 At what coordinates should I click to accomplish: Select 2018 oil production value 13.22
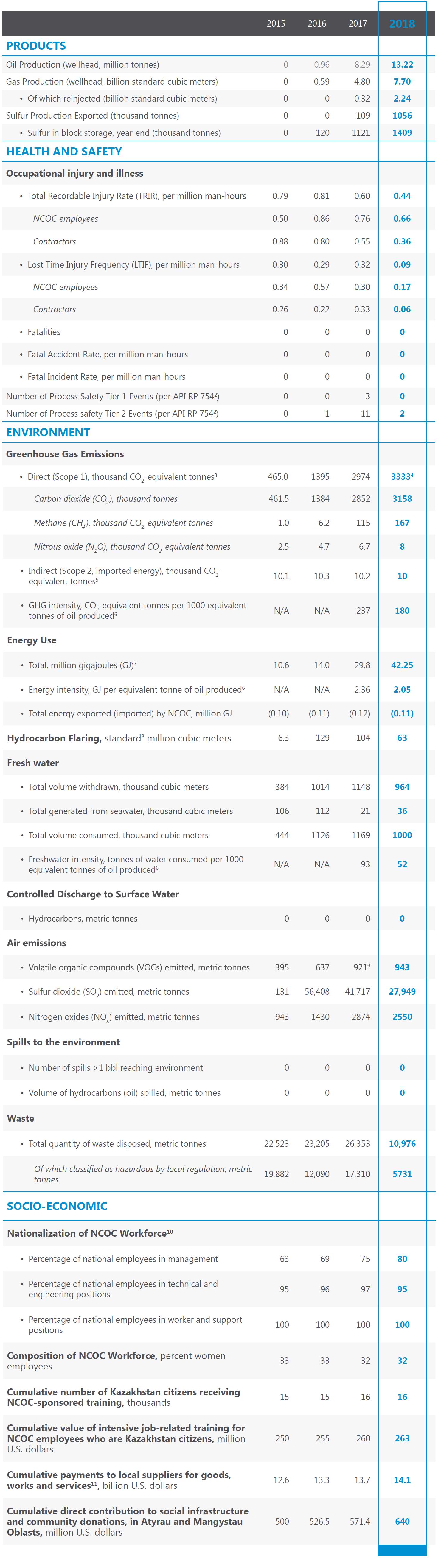tap(402, 65)
